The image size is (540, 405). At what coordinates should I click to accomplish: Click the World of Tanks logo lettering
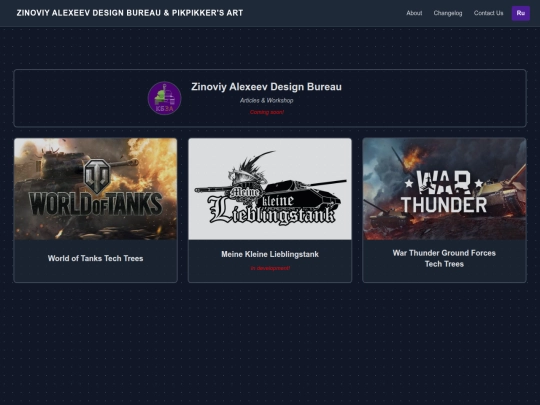point(95,204)
